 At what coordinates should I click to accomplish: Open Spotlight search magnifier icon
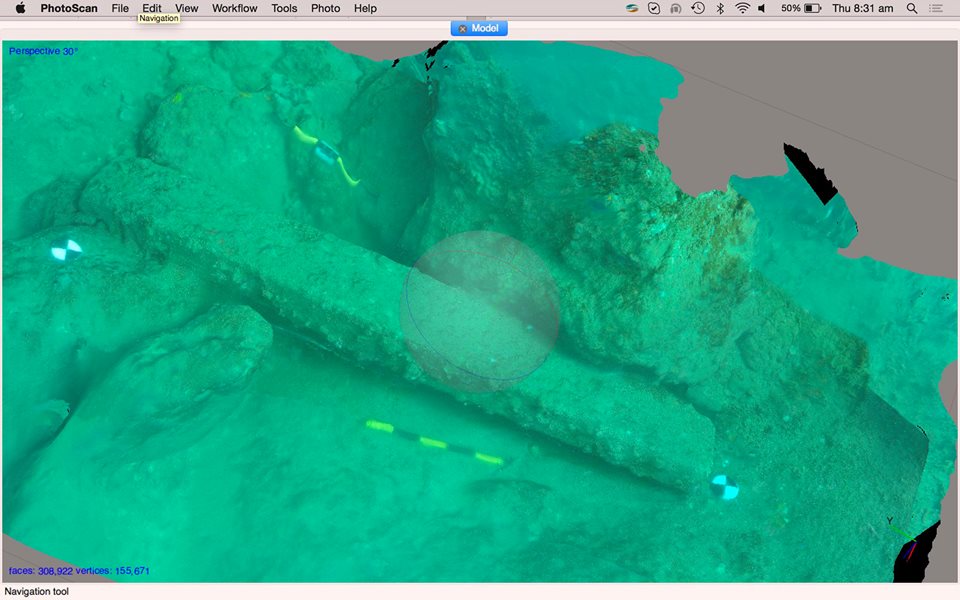tap(912, 8)
